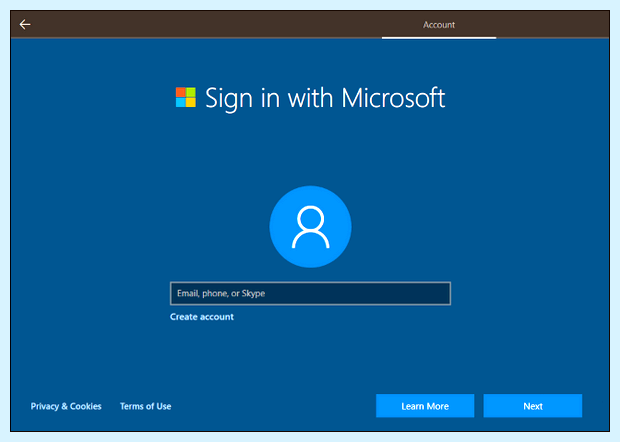The width and height of the screenshot is (620, 442).
Task: Click the Learn More button
Action: point(425,406)
